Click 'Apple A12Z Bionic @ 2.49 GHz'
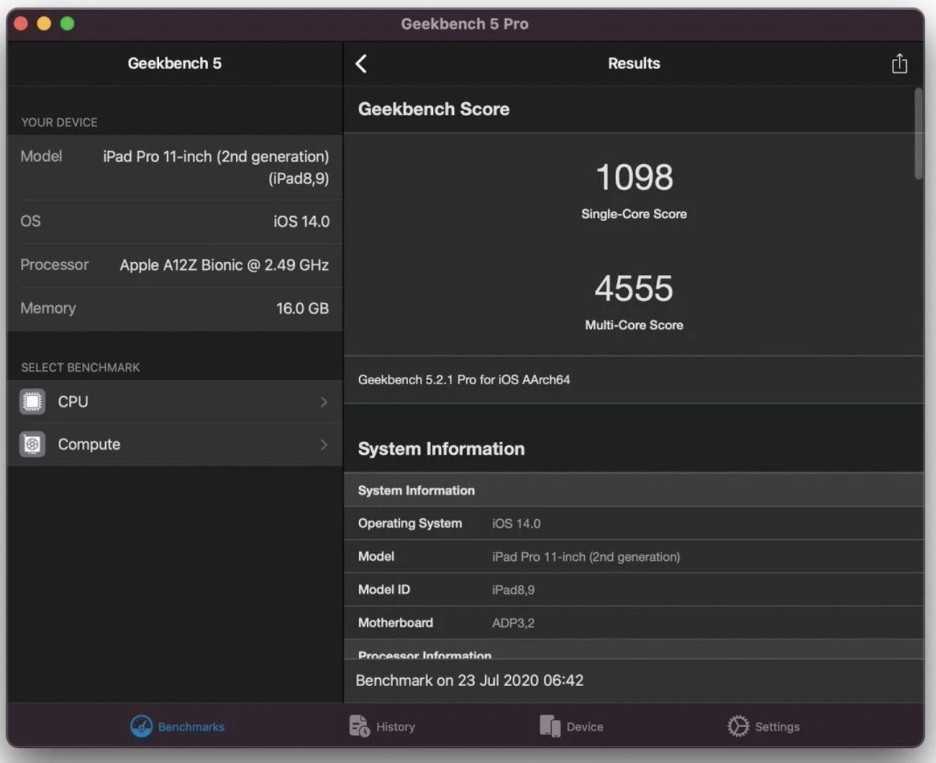Image resolution: width=936 pixels, height=763 pixels. [224, 265]
